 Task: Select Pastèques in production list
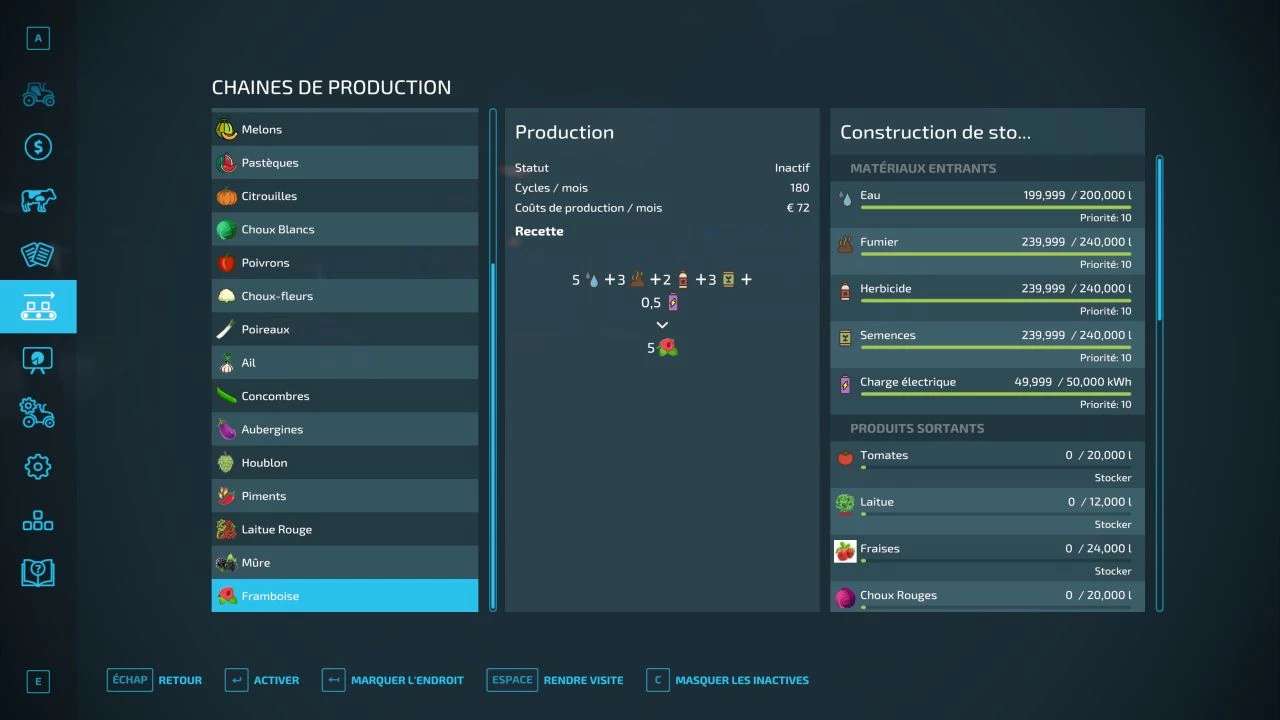point(345,163)
